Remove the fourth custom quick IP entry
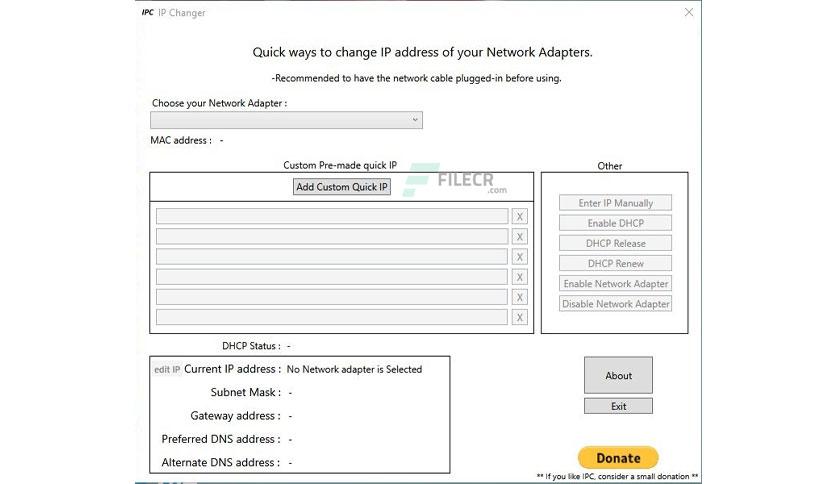Screen dimensions: 836x484 (519, 277)
